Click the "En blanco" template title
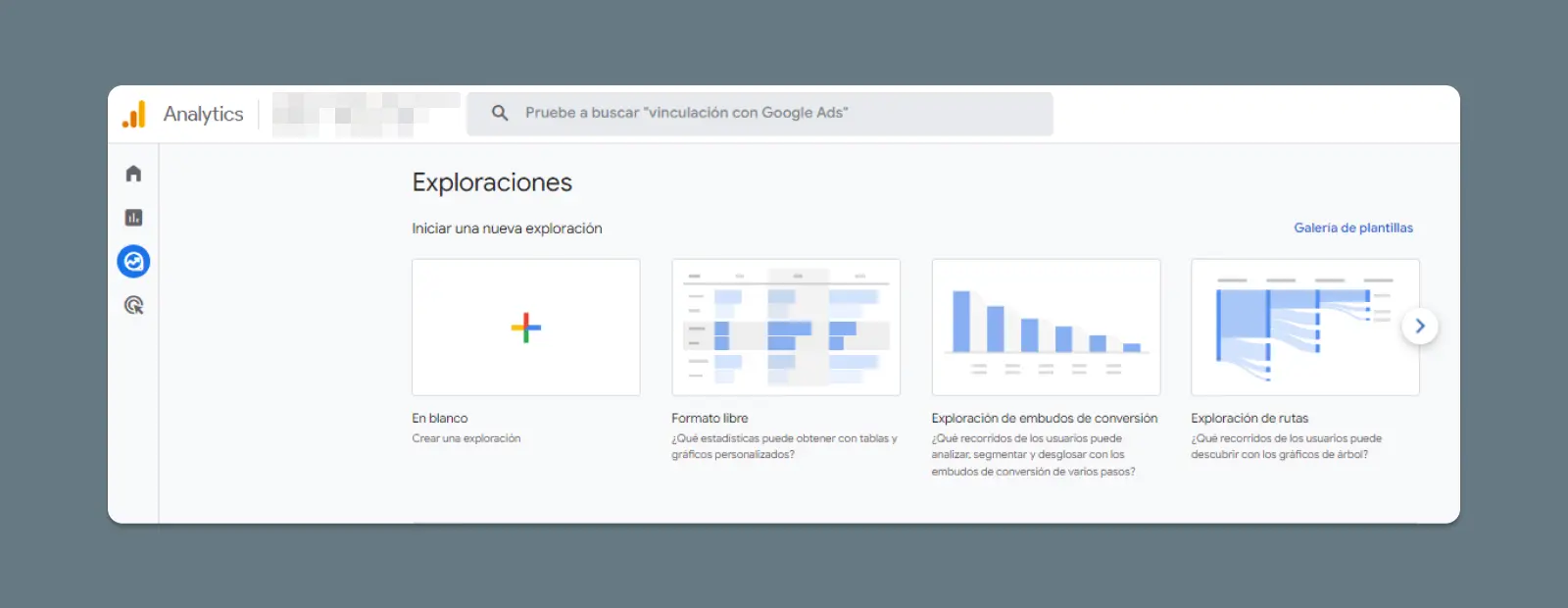1568x608 pixels. coord(440,418)
